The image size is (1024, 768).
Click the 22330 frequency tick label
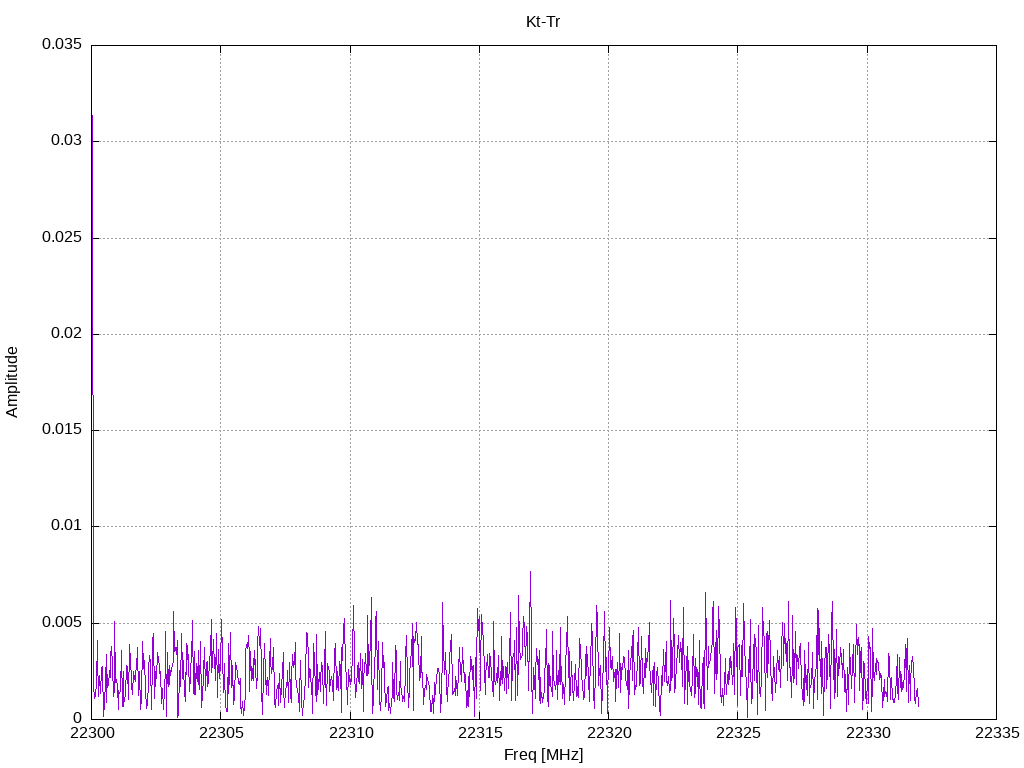click(867, 733)
